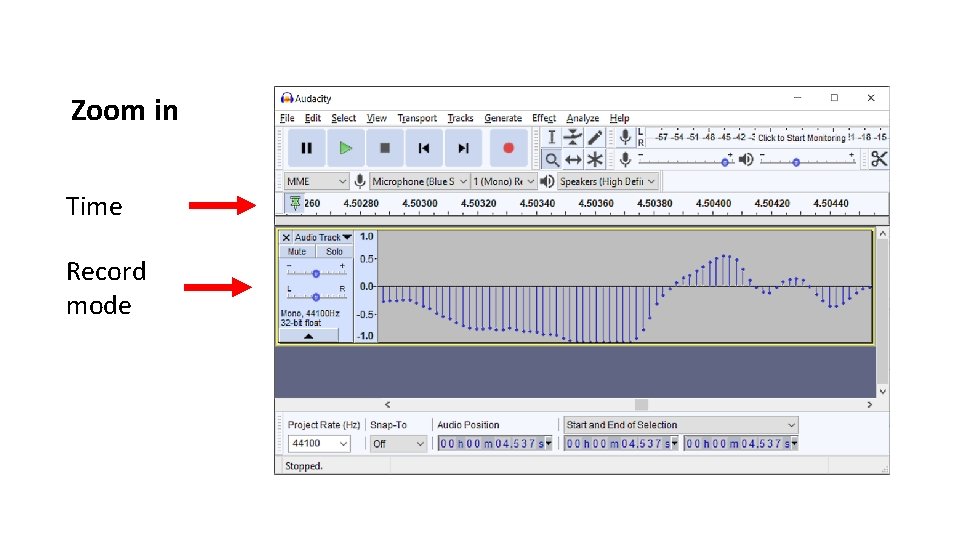Click the microphone icon beside recording device
This screenshot has height=540, width=960.
[x=360, y=181]
